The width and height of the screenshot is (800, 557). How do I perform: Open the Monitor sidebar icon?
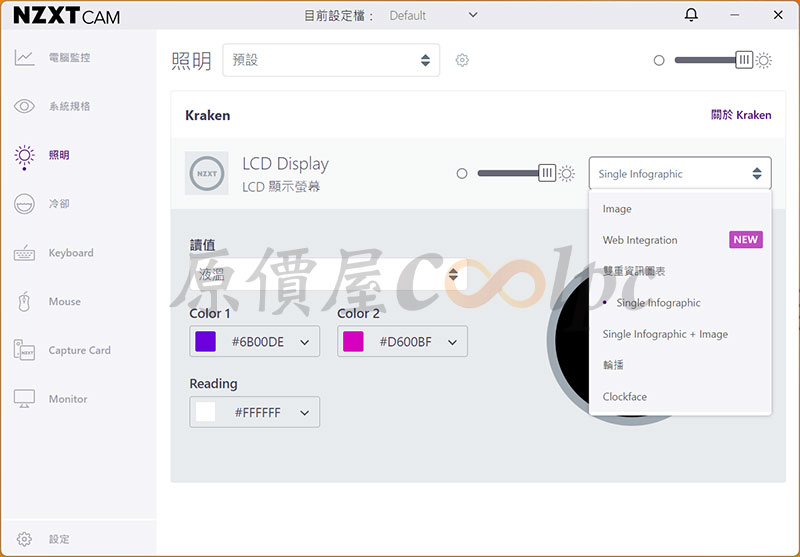pyautogui.click(x=25, y=399)
